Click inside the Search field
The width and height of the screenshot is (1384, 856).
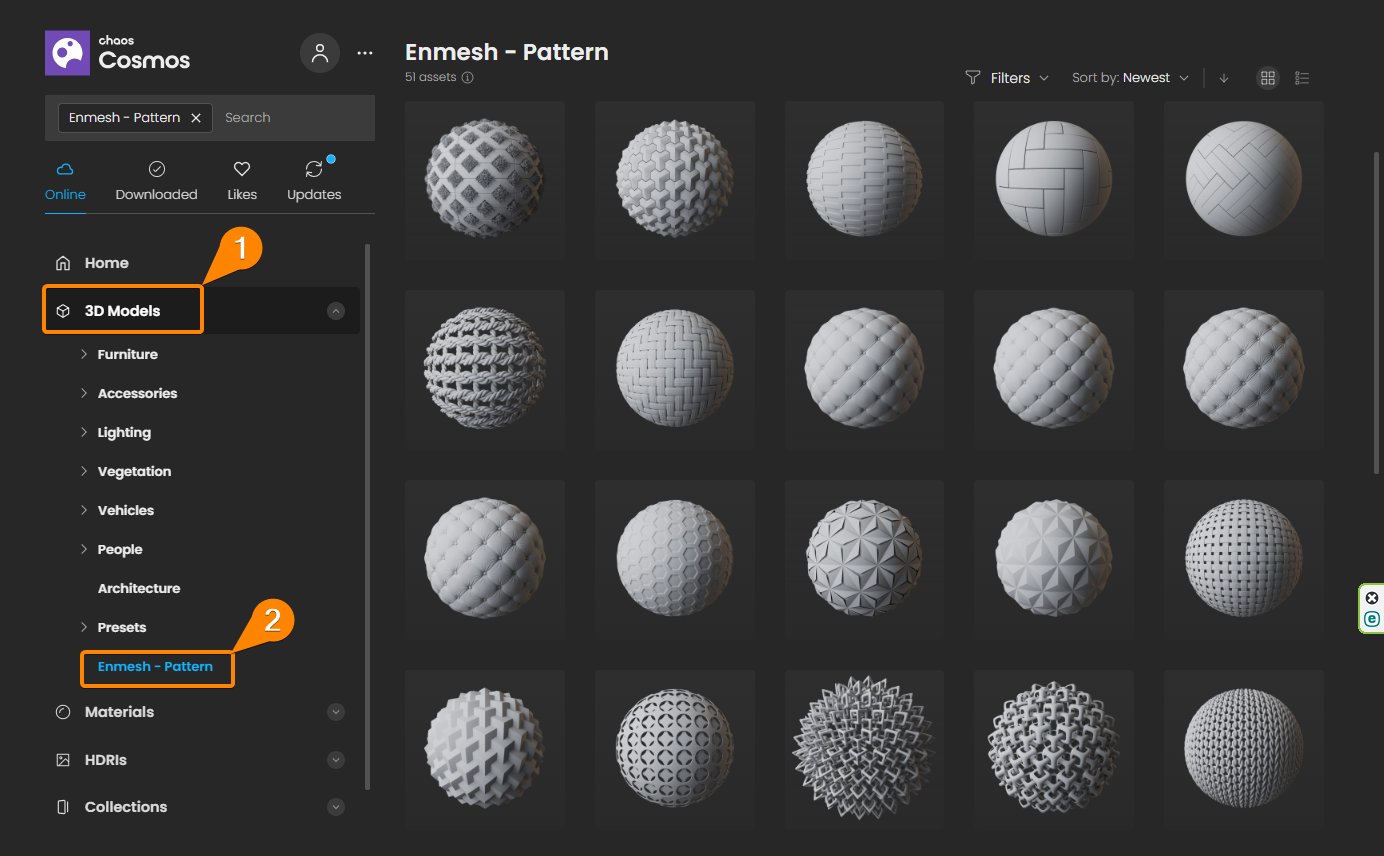point(280,117)
